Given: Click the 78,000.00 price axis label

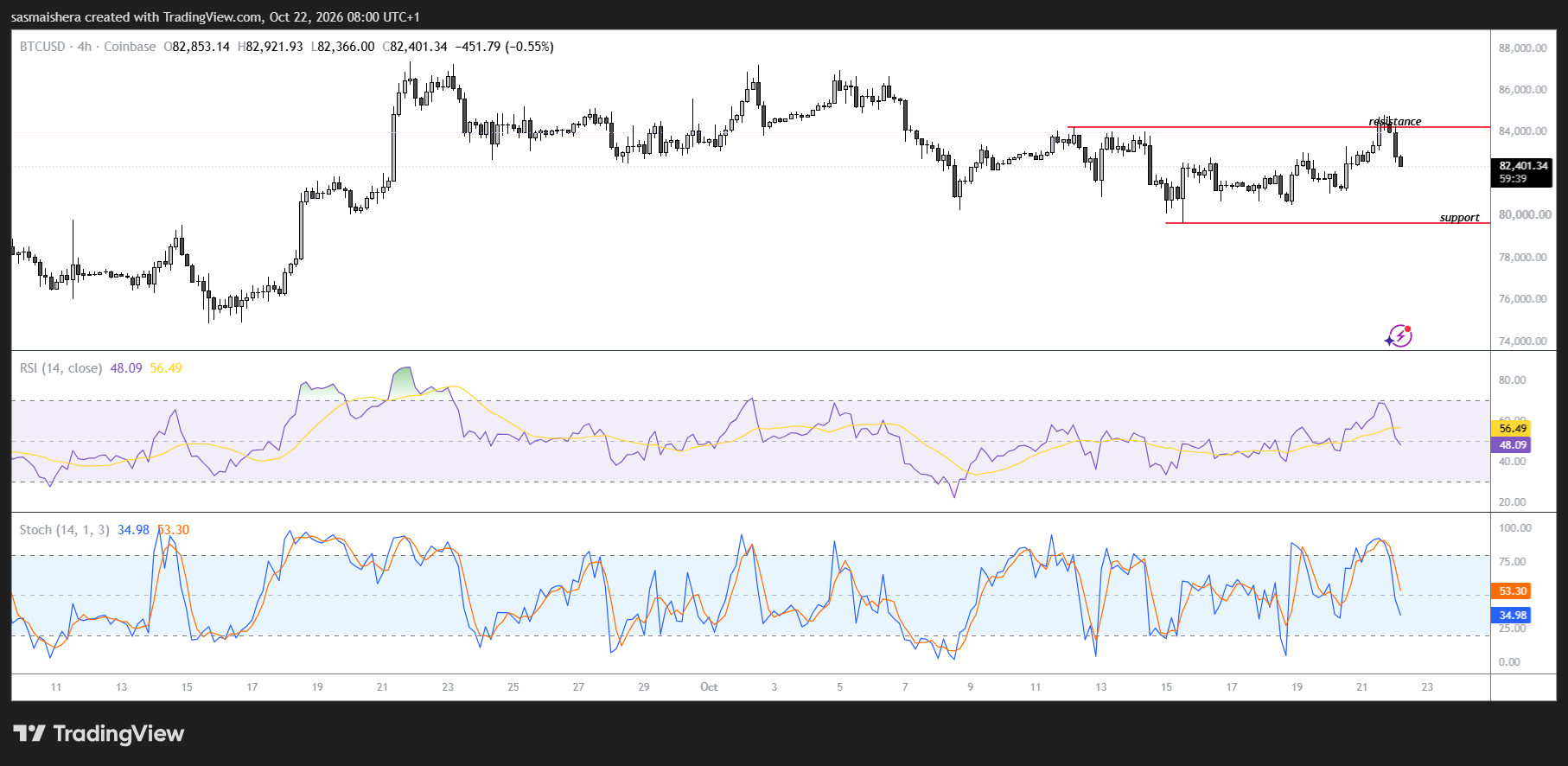Looking at the screenshot, I should coord(1523,258).
